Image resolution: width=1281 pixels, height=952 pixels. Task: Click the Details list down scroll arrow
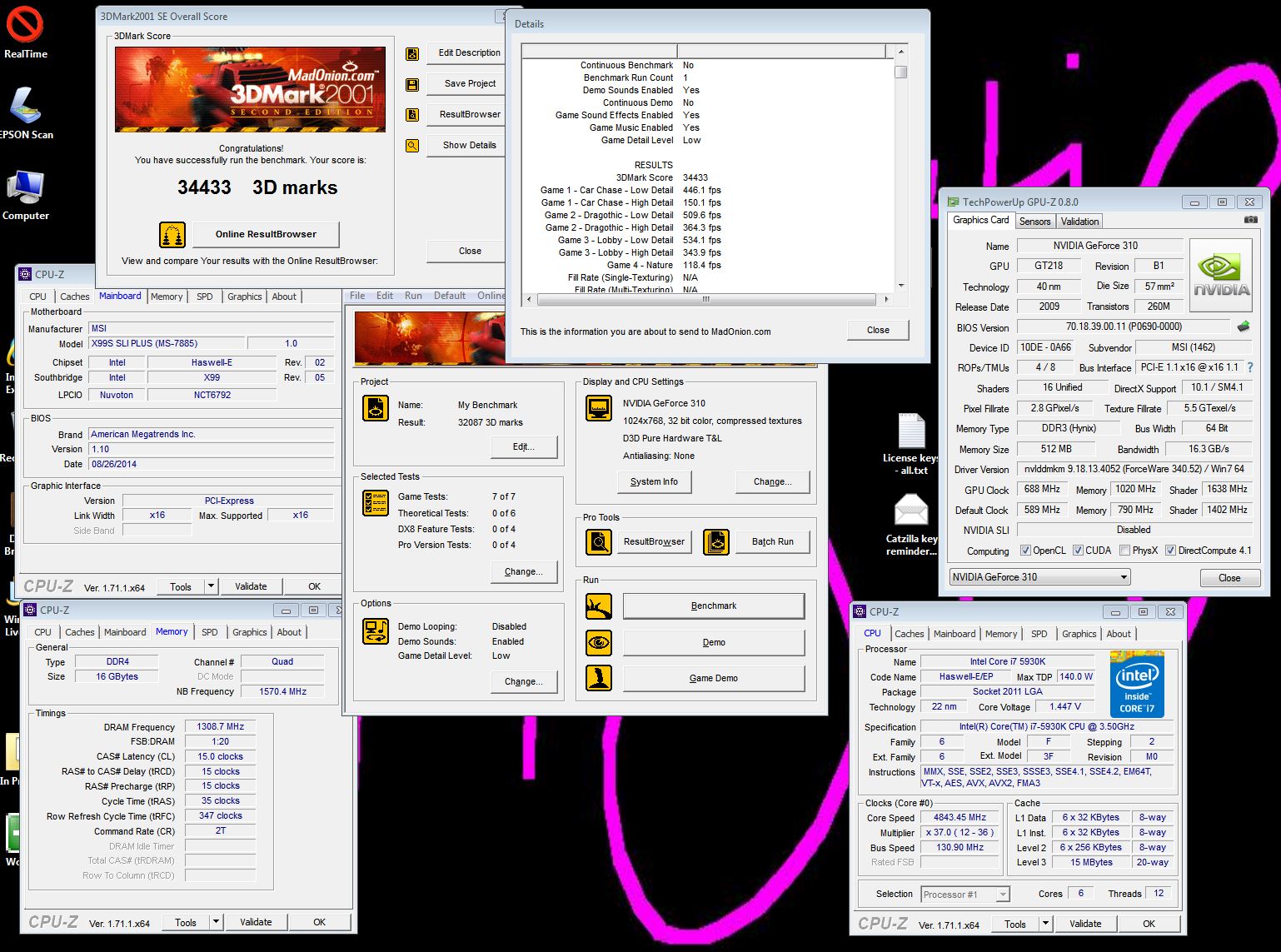(x=900, y=285)
